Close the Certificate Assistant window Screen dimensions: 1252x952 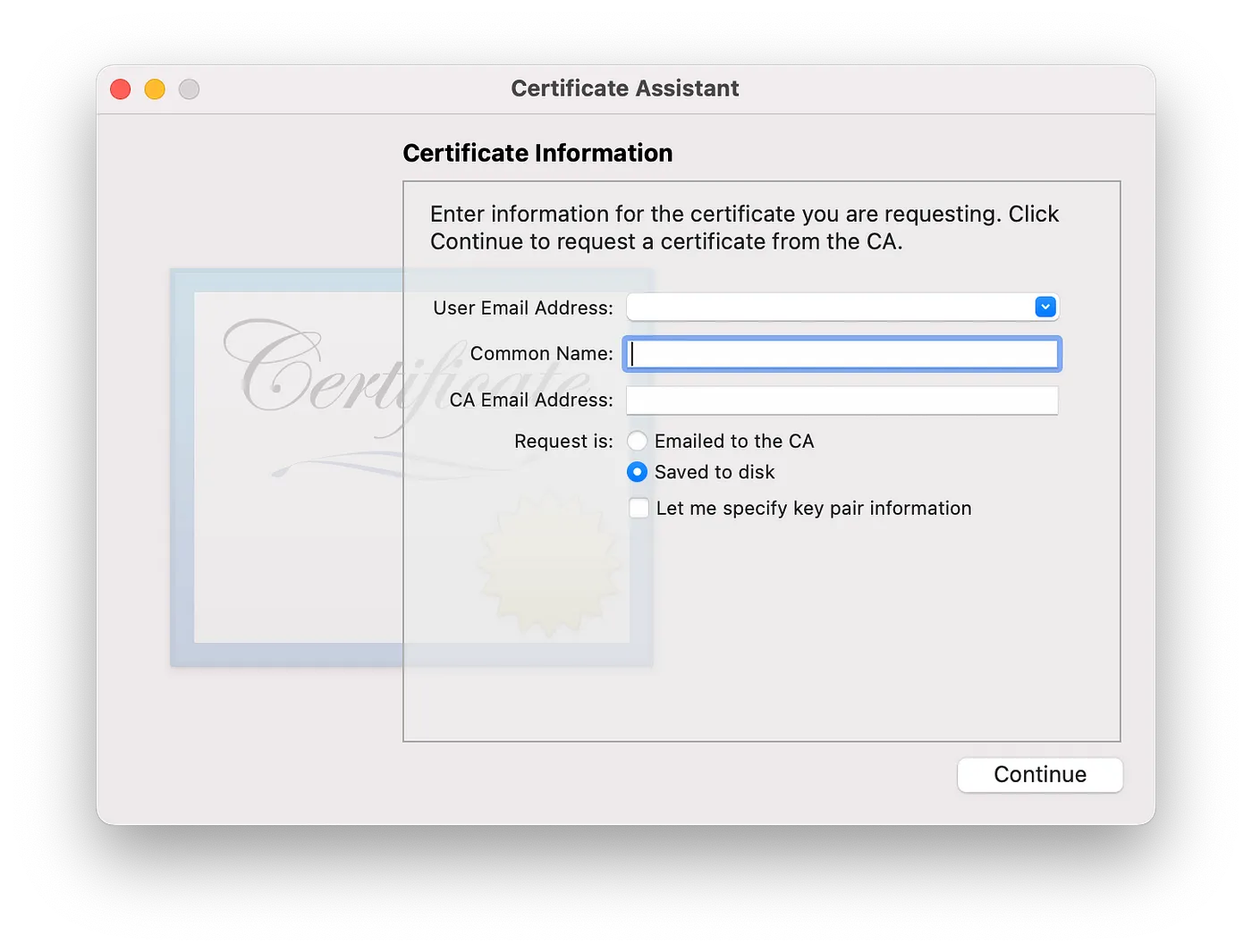121,89
